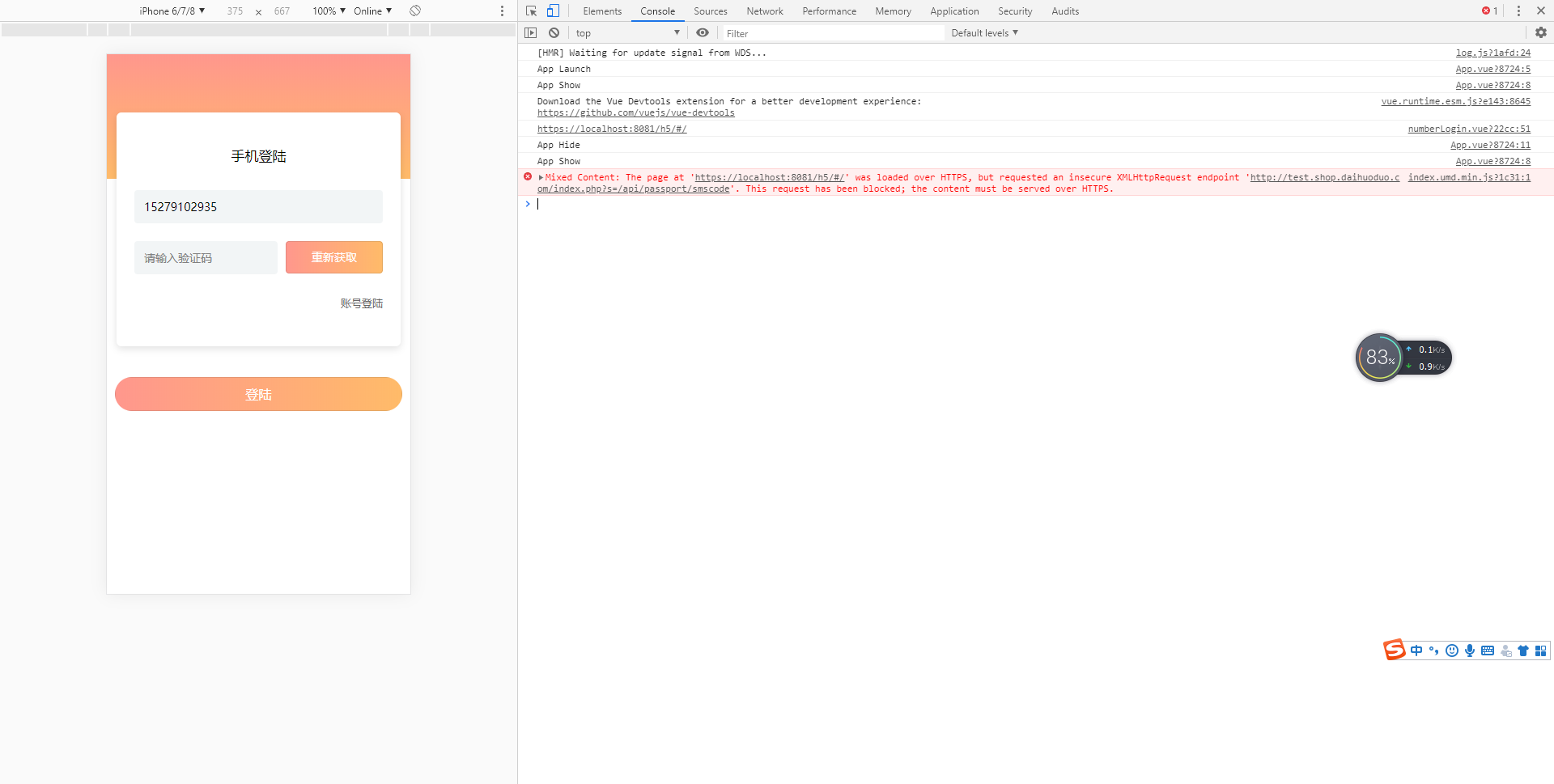Click the DevTools settings gear icon
Image resolution: width=1554 pixels, height=784 pixels.
click(1541, 32)
